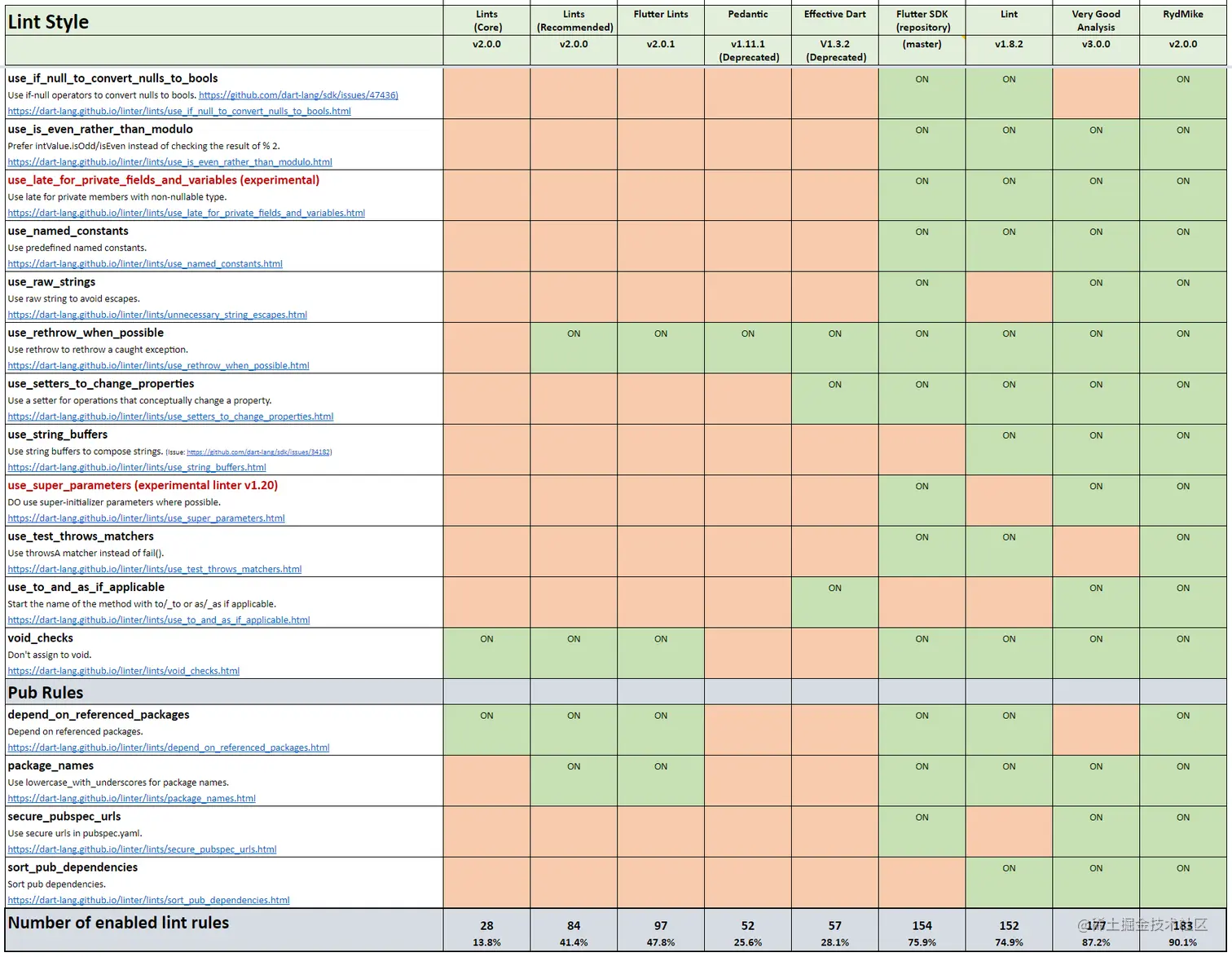Select the Lint Style header cell
1232x957 pixels.
[224, 22]
